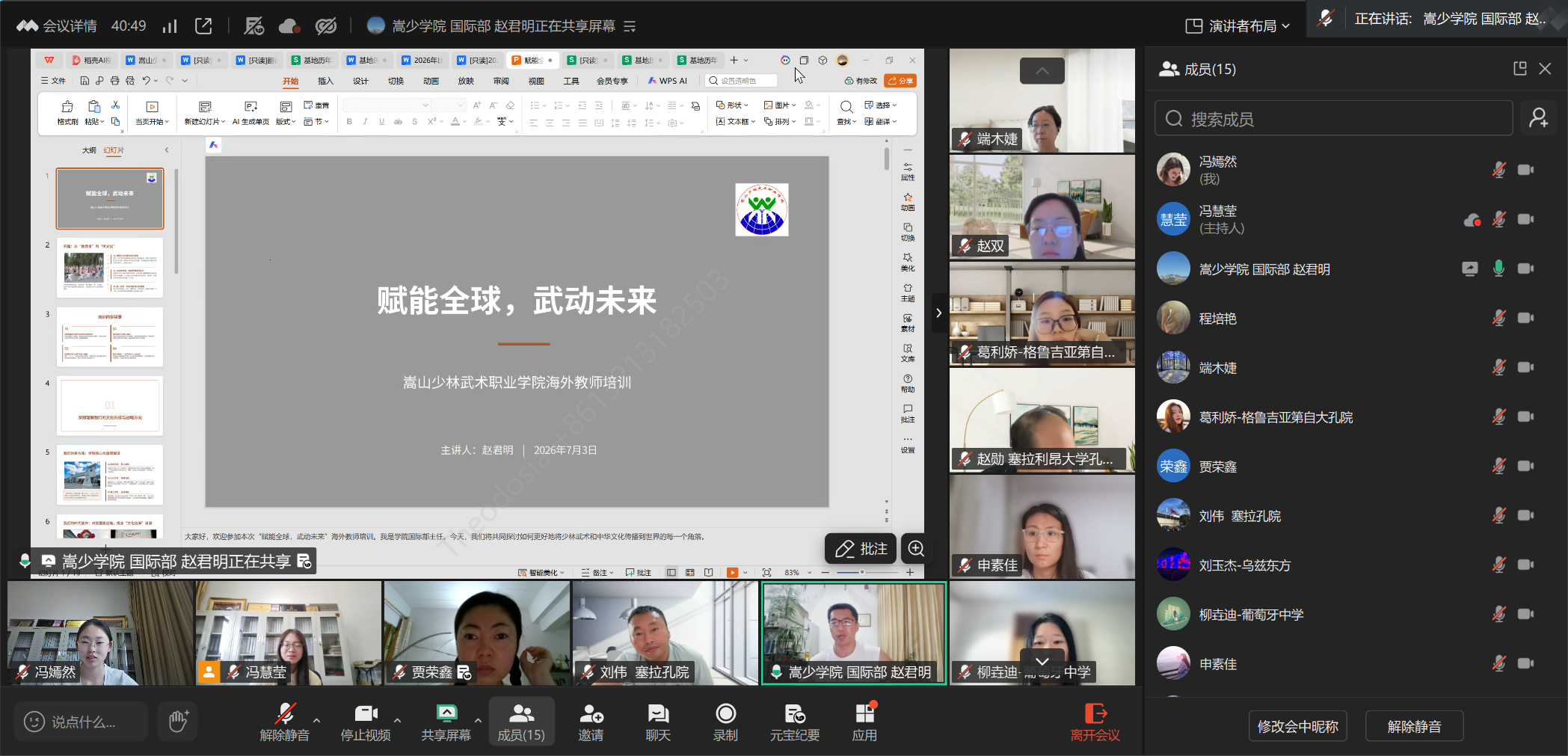Mute 嵩少学院 国际部 赵君明 microphone in list
Image resolution: width=1568 pixels, height=756 pixels.
[1498, 268]
